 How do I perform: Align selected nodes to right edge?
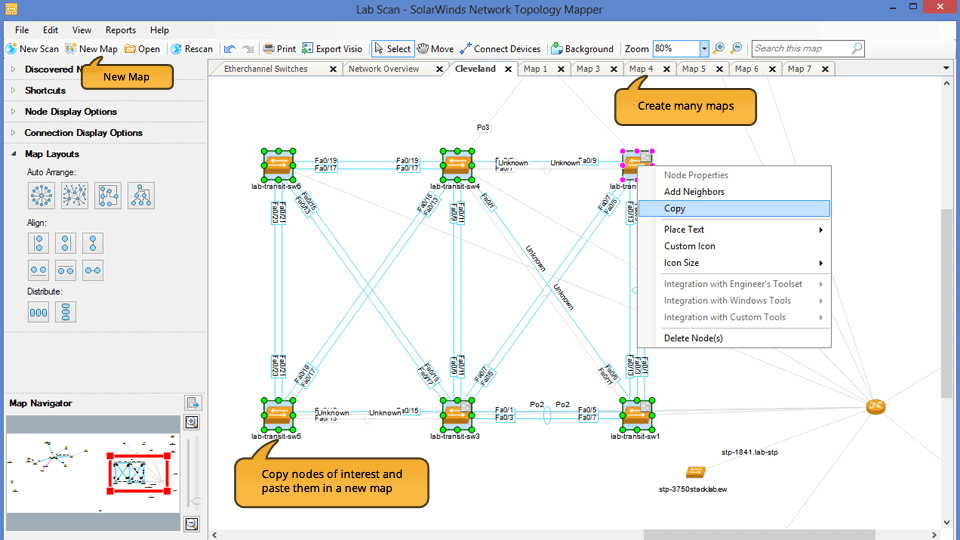[66, 243]
